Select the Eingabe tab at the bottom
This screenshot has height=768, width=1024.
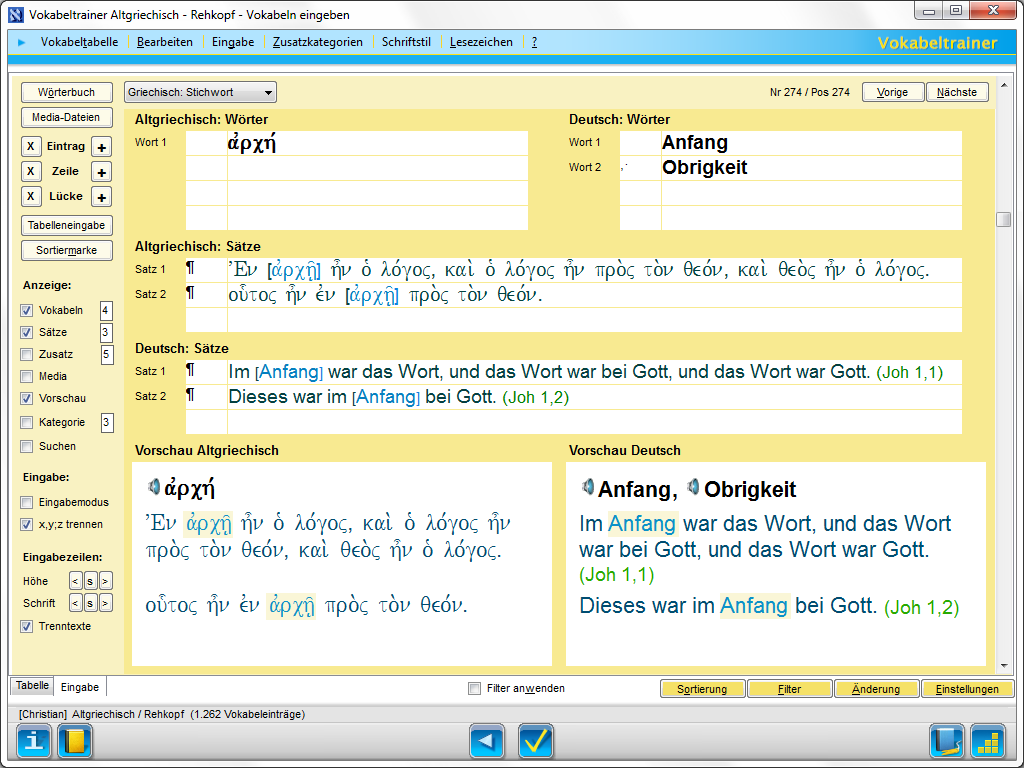click(x=80, y=687)
